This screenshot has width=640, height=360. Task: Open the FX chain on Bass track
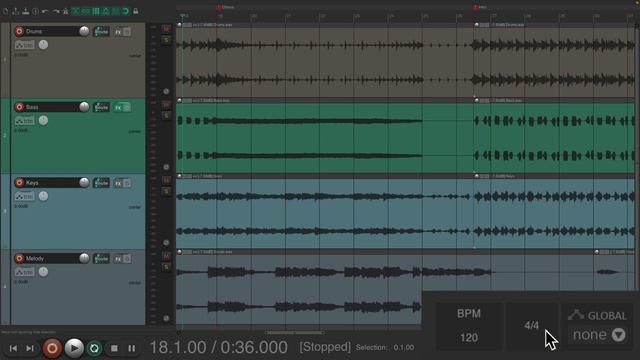coord(118,108)
